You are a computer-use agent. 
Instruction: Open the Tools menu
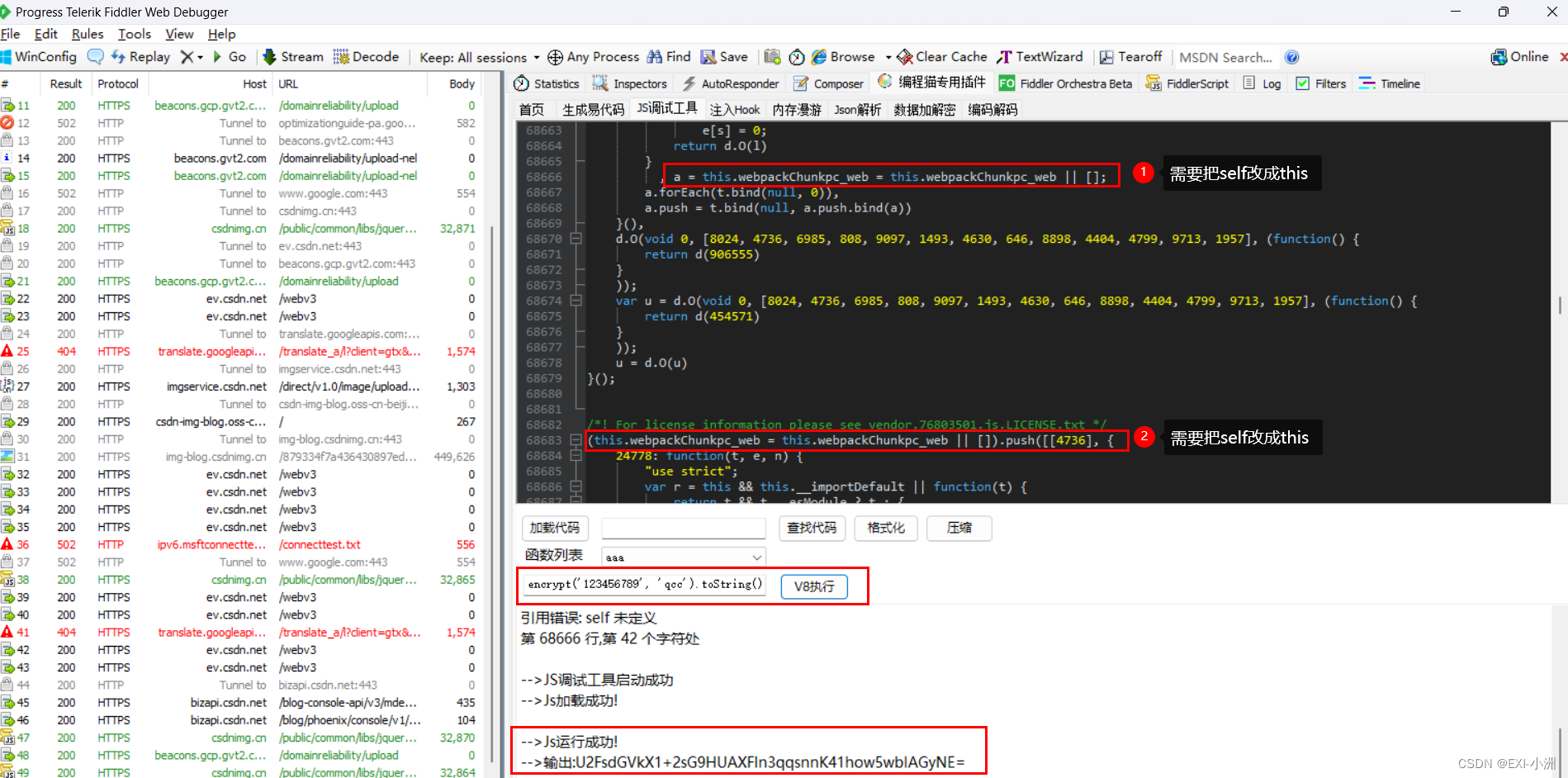pyautogui.click(x=135, y=34)
